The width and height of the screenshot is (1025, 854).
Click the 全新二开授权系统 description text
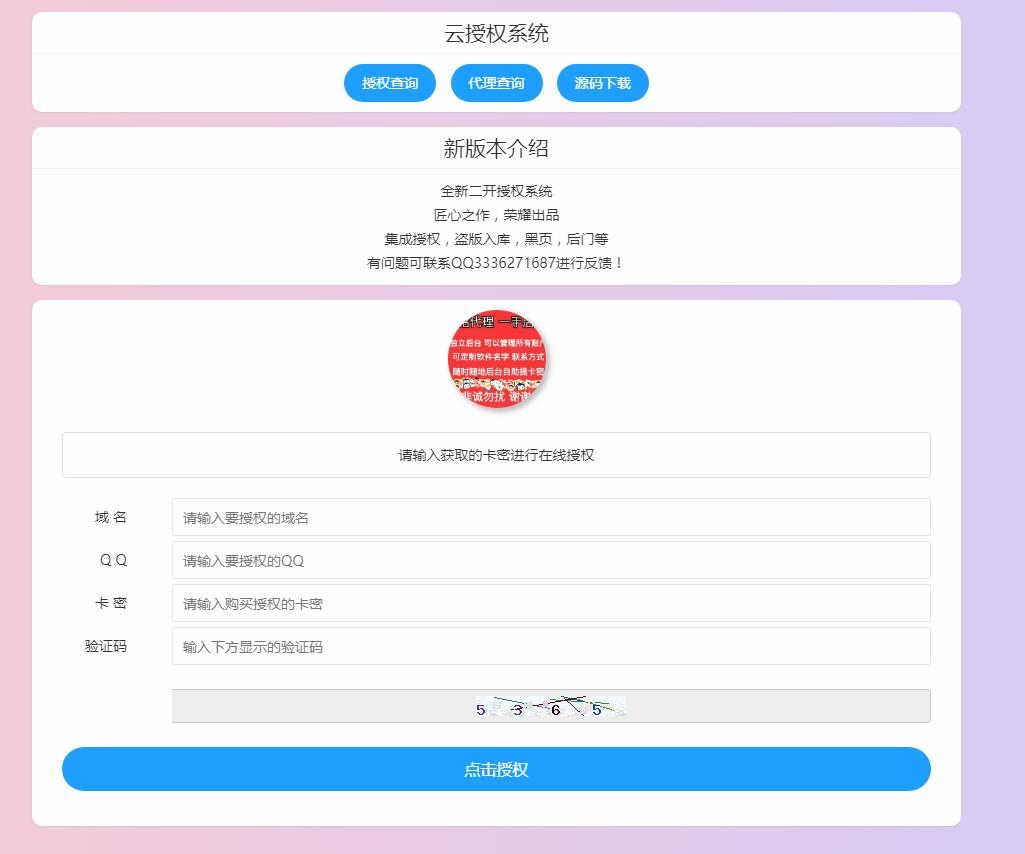[x=496, y=190]
